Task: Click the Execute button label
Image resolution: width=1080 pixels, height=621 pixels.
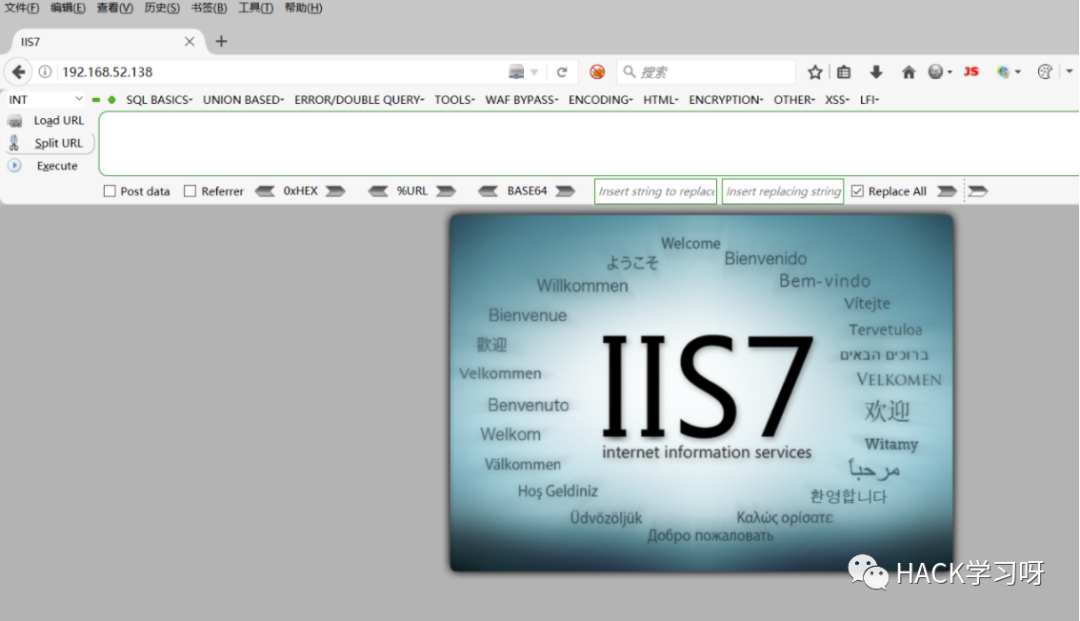Action: (57, 166)
